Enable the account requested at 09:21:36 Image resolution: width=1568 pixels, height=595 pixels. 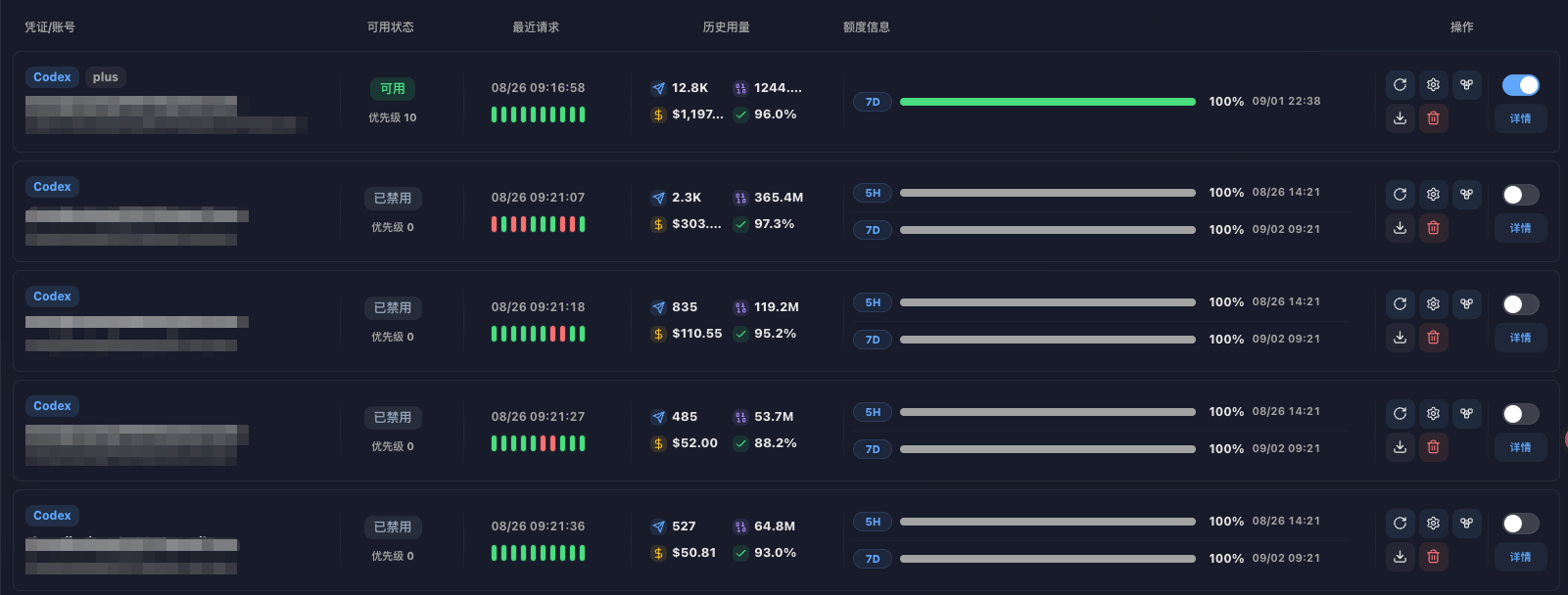pyautogui.click(x=1520, y=524)
